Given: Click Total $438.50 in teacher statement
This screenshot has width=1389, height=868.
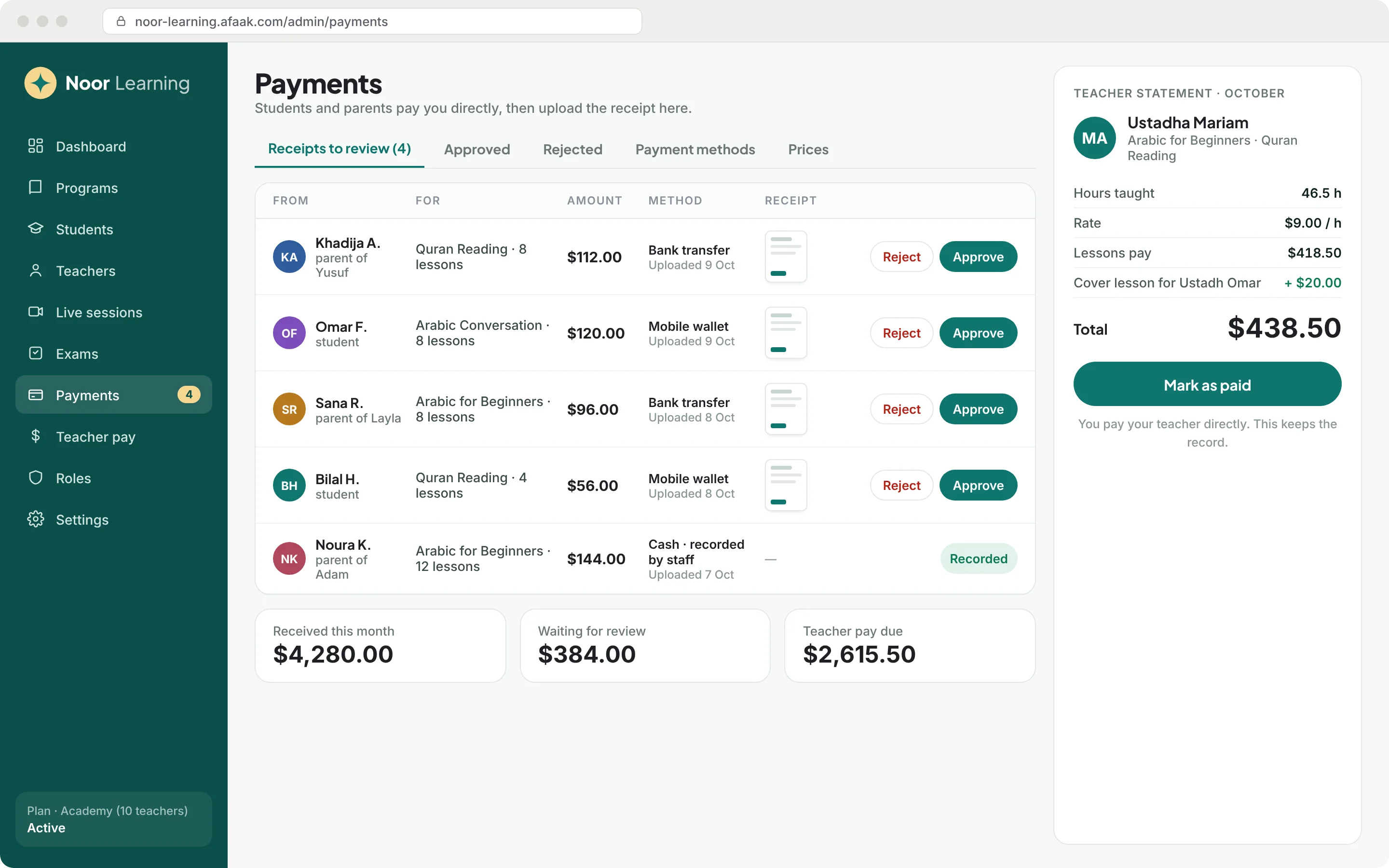Looking at the screenshot, I should pos(1207,328).
